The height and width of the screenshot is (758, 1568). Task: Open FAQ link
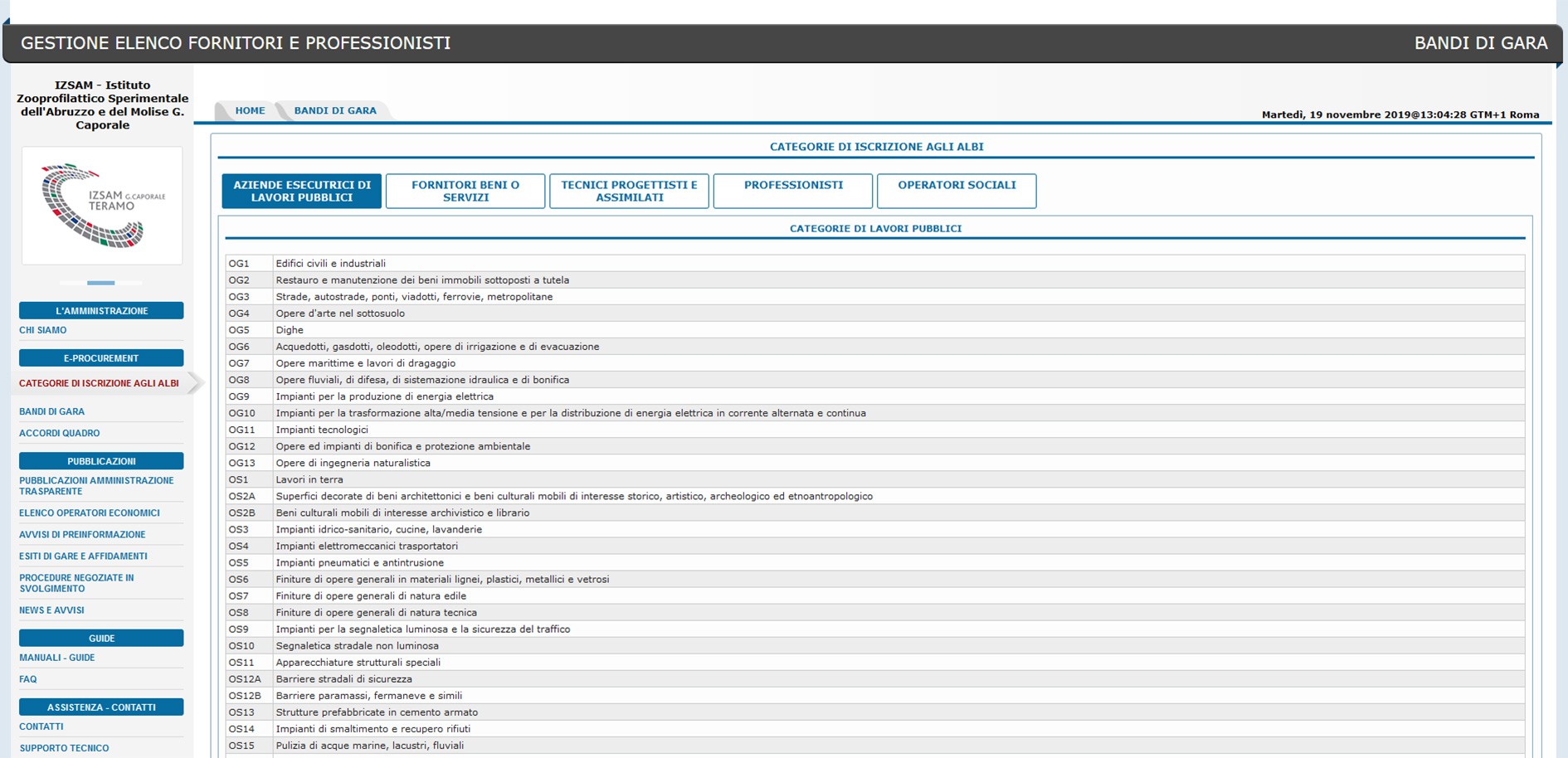(28, 679)
